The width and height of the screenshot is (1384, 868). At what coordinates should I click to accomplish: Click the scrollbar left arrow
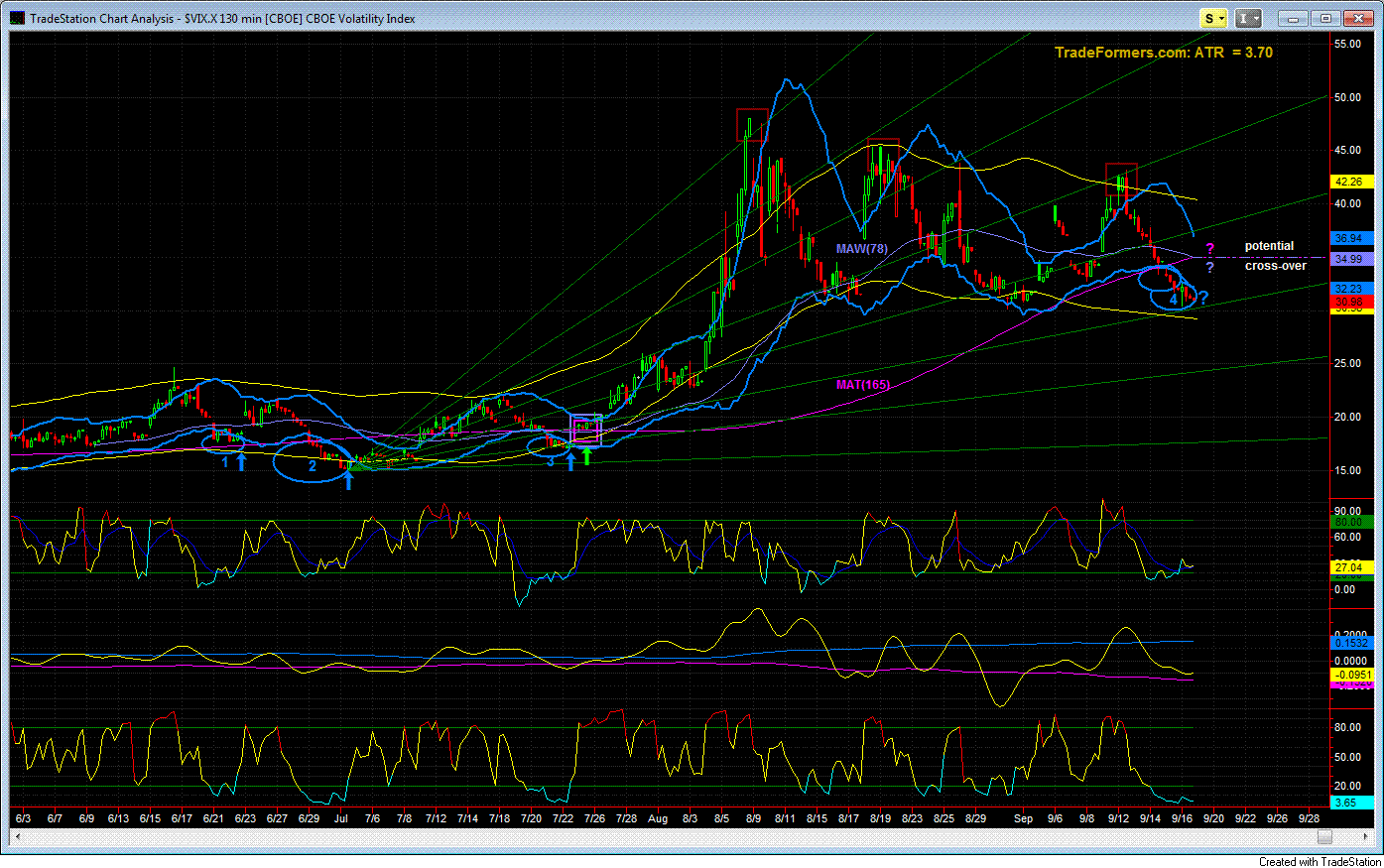point(17,837)
